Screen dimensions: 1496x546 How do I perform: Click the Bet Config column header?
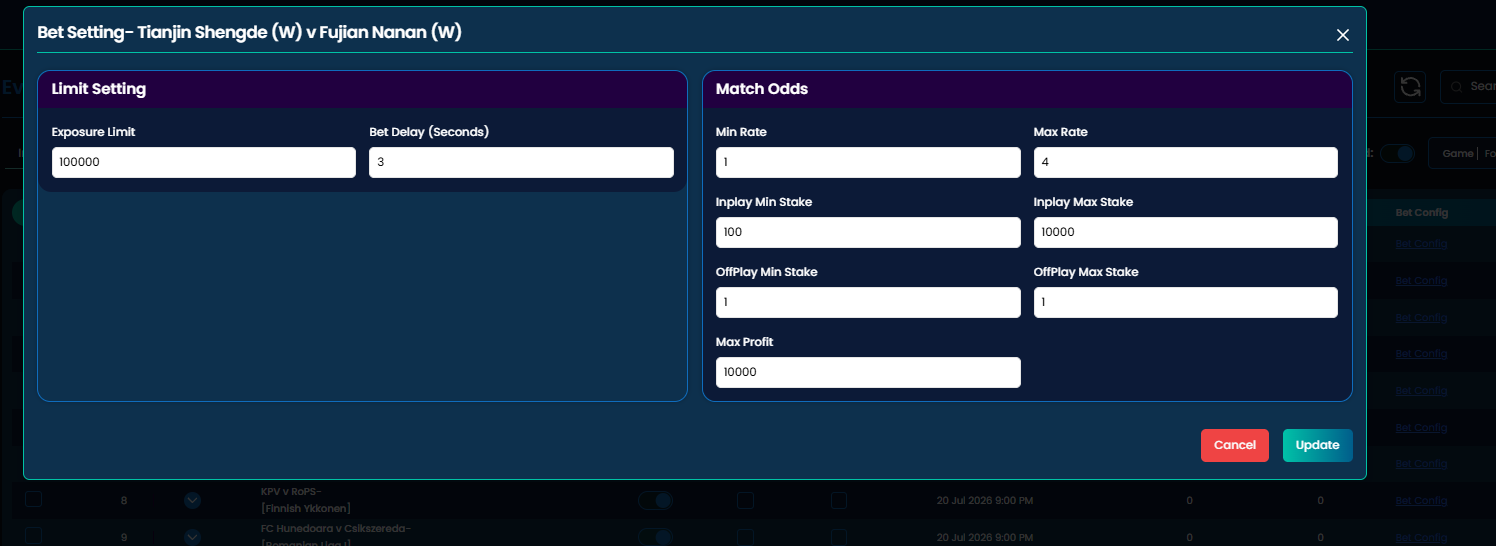pos(1421,212)
